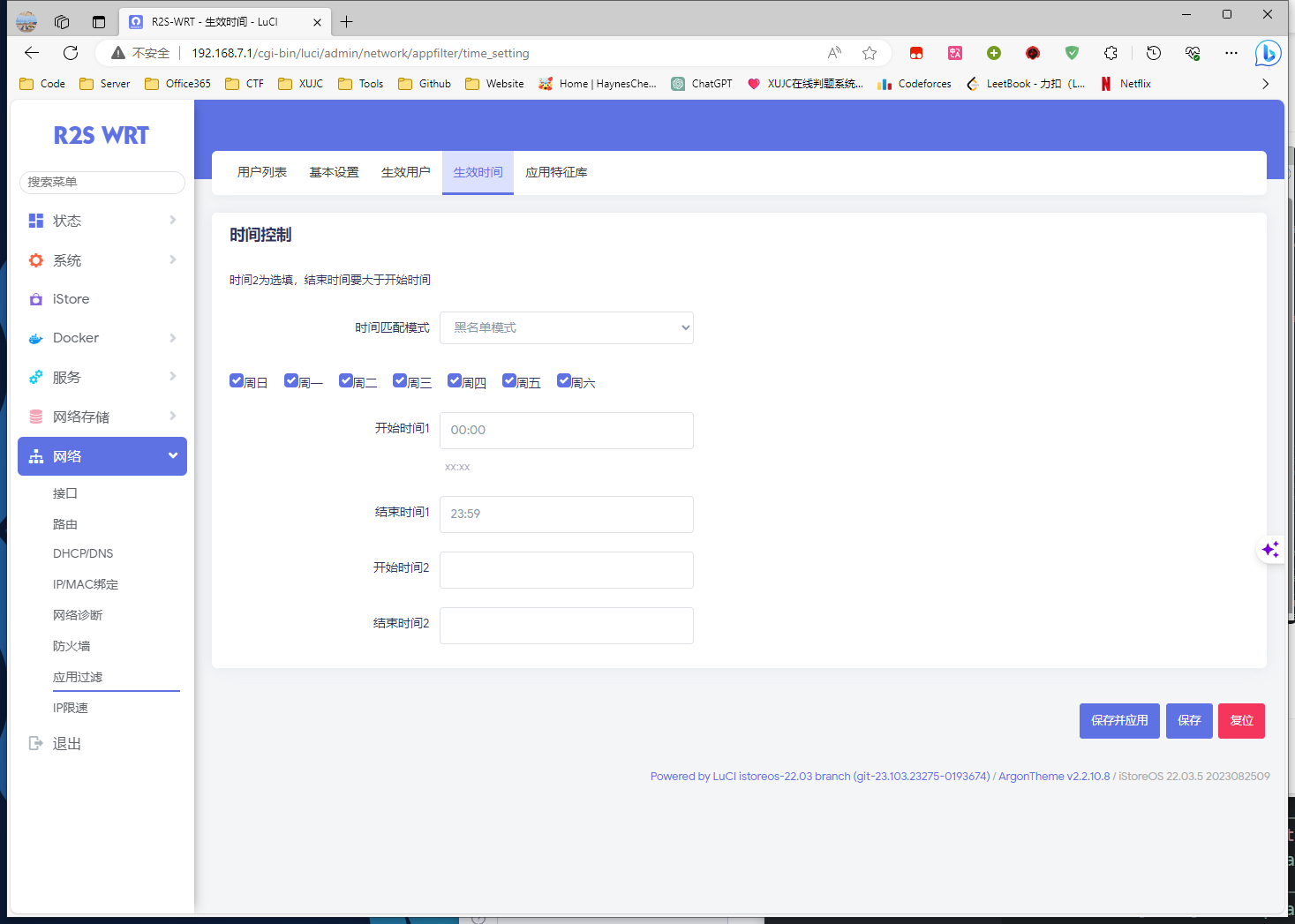Screen dimensions: 1295x924
Task: Open the Bing Copilot sidebar icon
Action: [1268, 53]
